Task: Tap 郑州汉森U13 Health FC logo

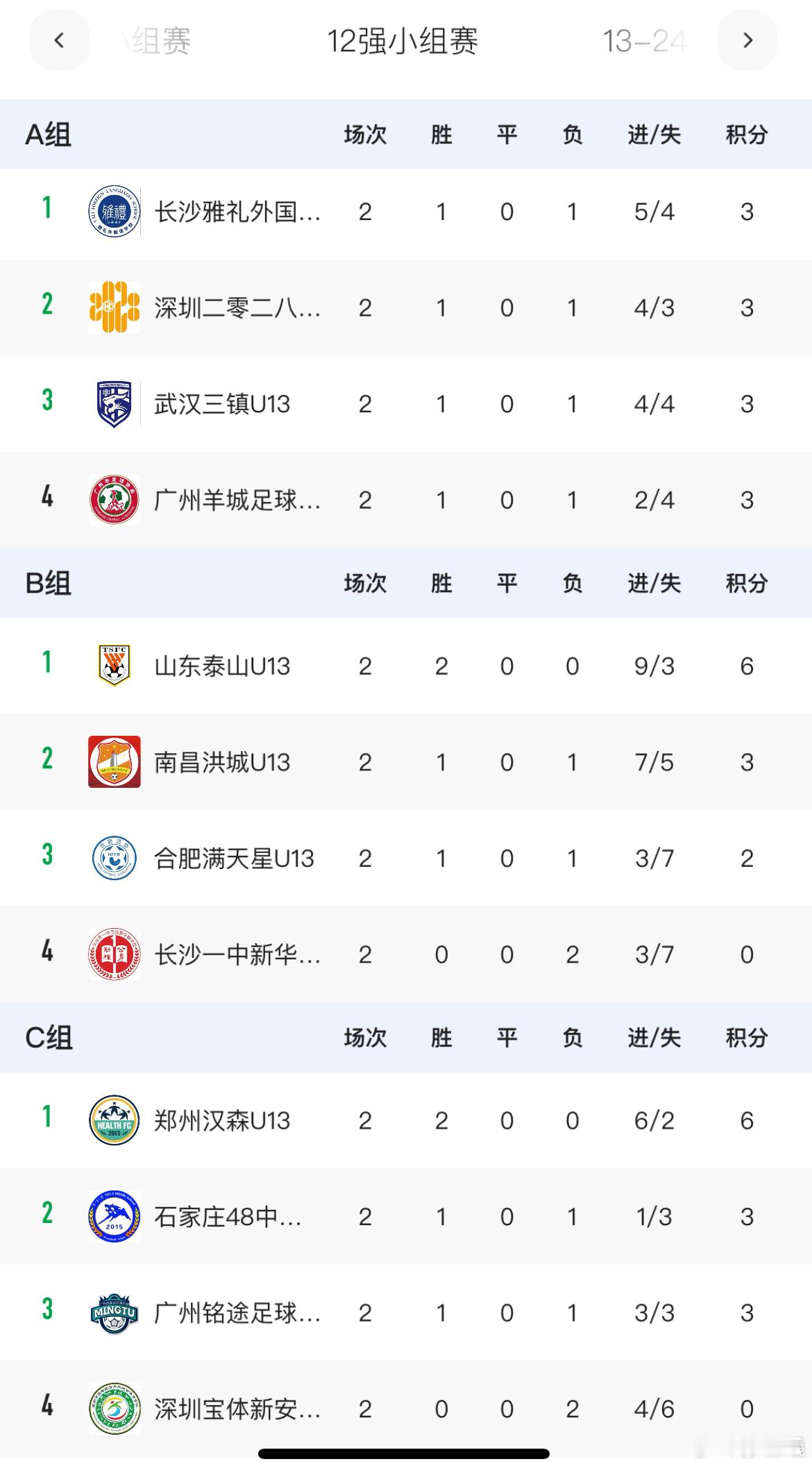Action: tap(115, 1120)
